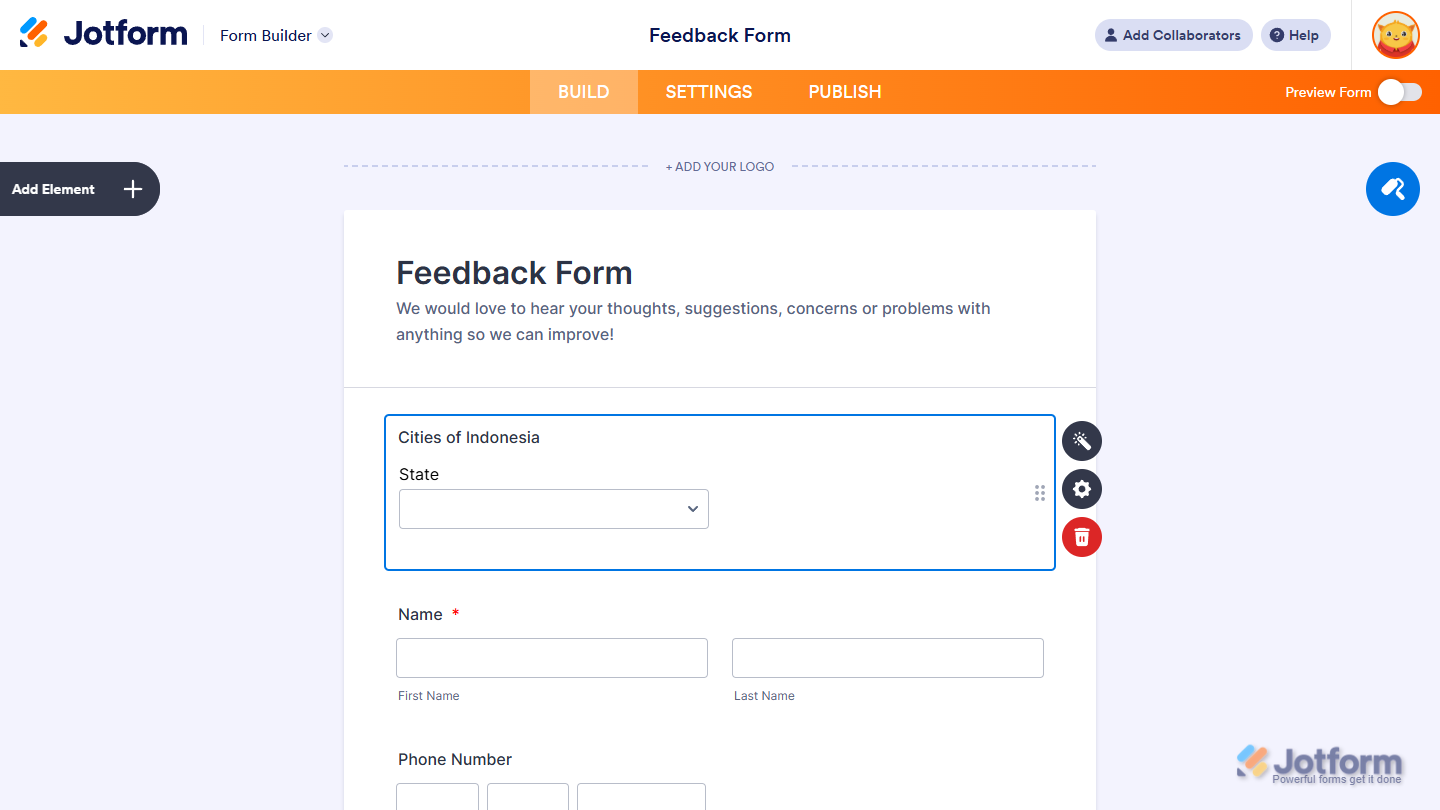Open the gear settings for Cities of Indonesia
The image size is (1440, 810).
click(x=1081, y=489)
